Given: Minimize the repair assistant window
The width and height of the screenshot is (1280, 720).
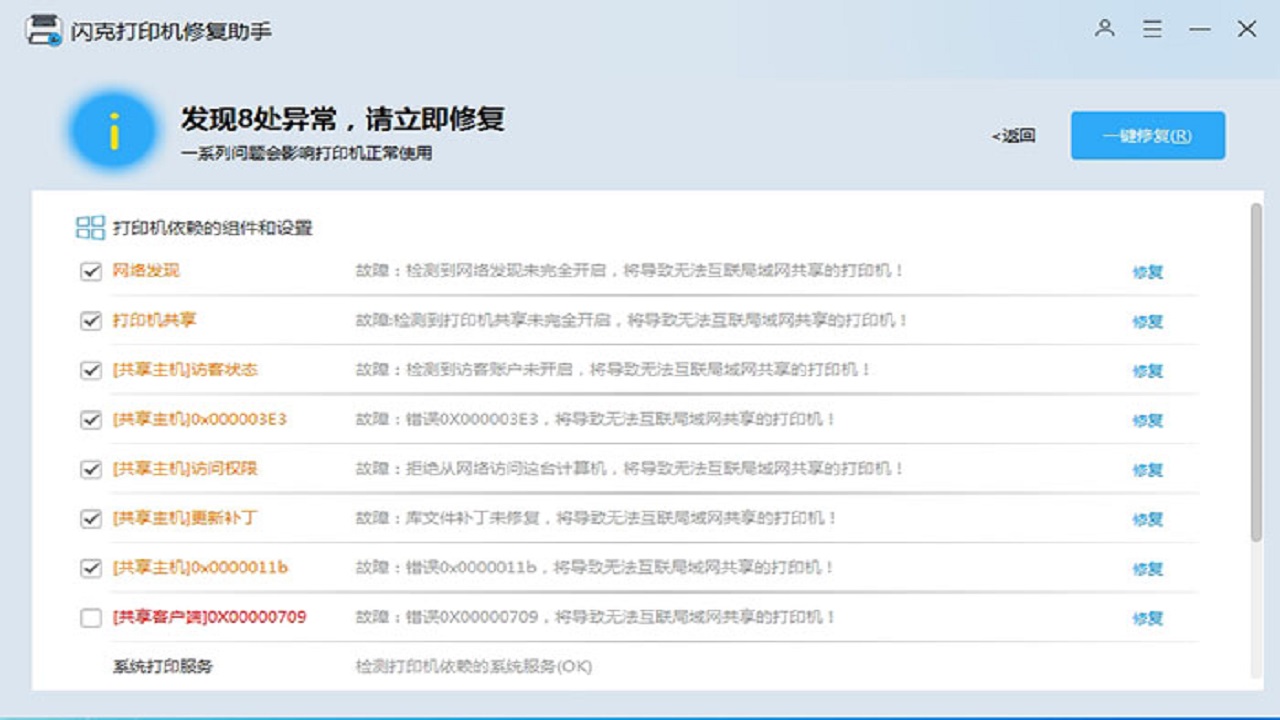Looking at the screenshot, I should tap(1200, 30).
